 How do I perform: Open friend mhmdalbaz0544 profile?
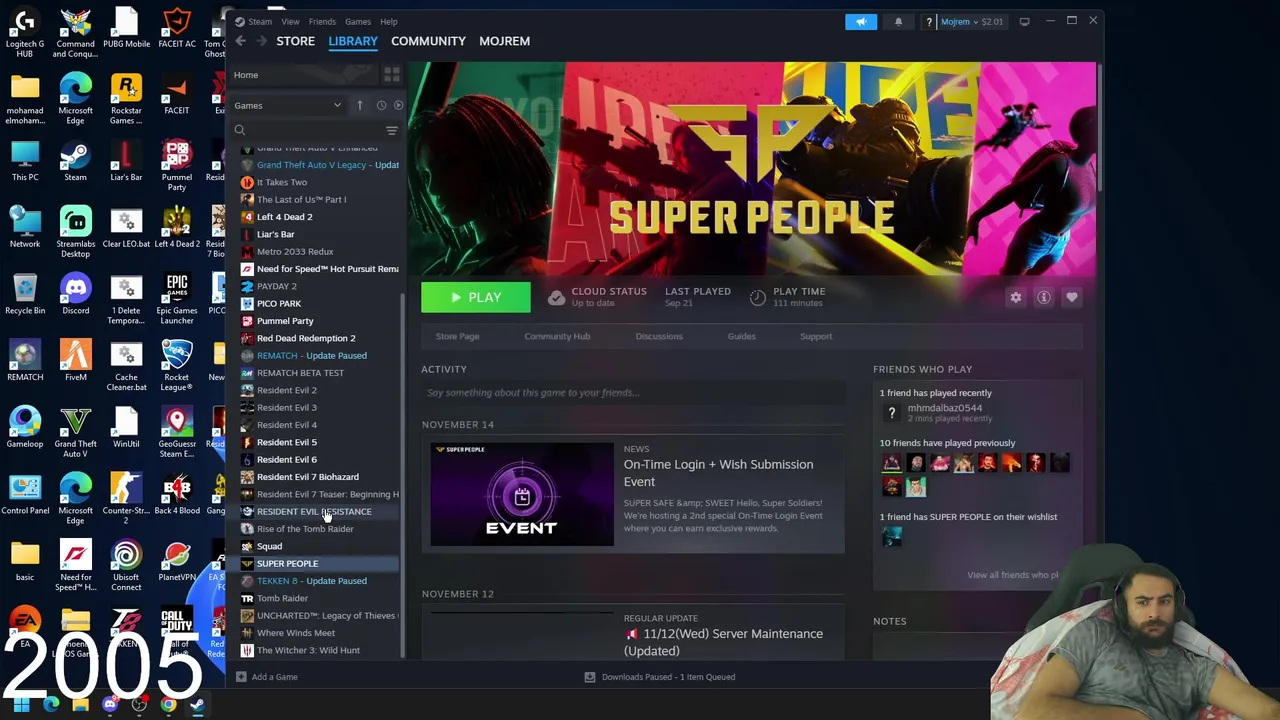click(944, 408)
